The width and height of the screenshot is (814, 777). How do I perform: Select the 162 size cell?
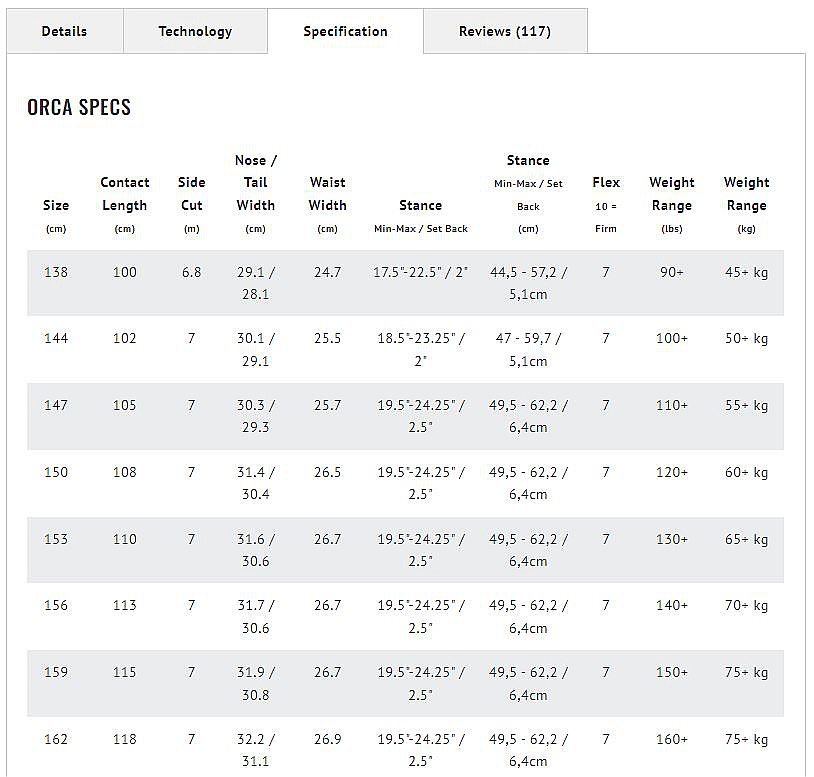pyautogui.click(x=56, y=739)
